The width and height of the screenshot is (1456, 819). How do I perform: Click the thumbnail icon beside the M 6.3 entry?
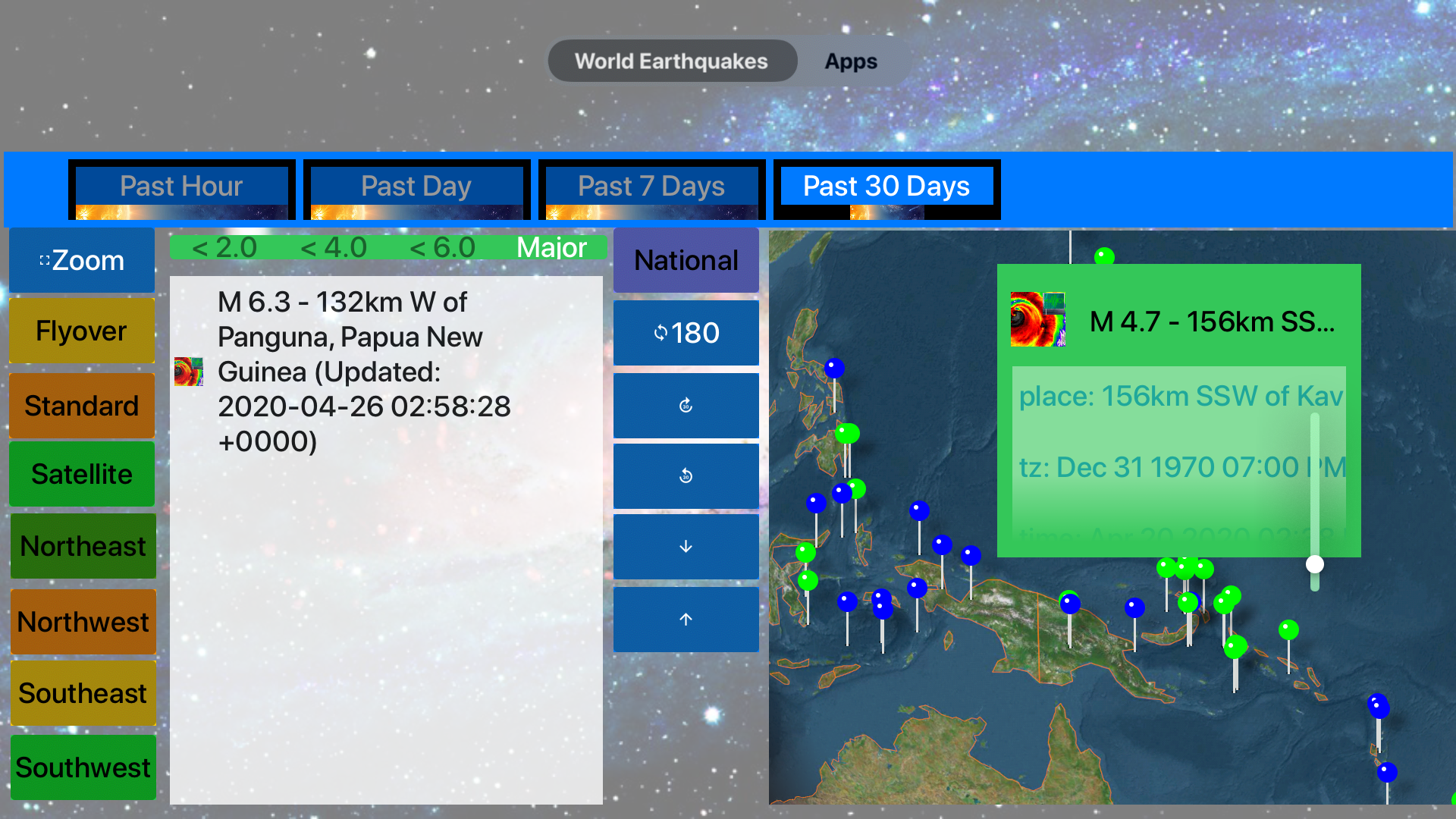[189, 372]
